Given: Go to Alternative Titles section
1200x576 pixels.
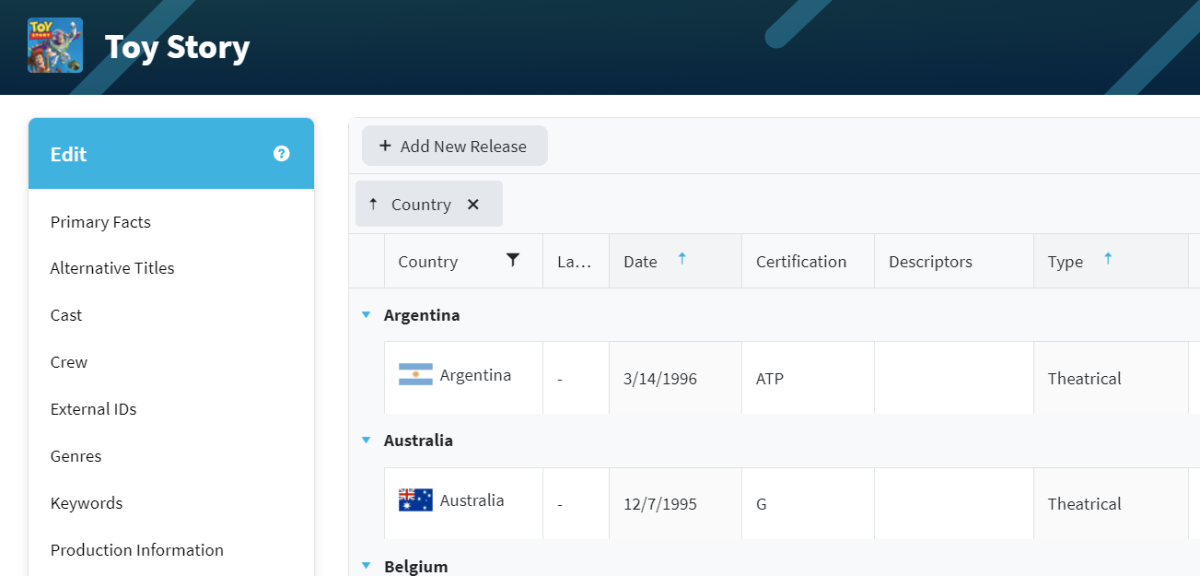Looking at the screenshot, I should point(112,268).
